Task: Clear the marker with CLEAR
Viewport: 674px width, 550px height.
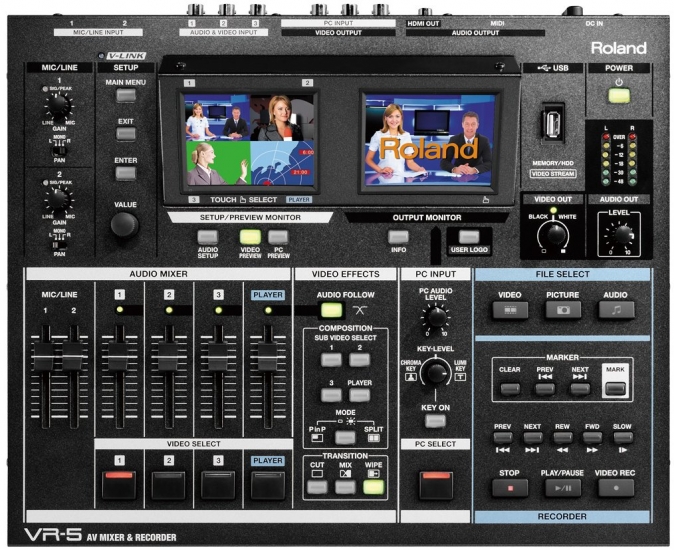Action: click(x=510, y=389)
